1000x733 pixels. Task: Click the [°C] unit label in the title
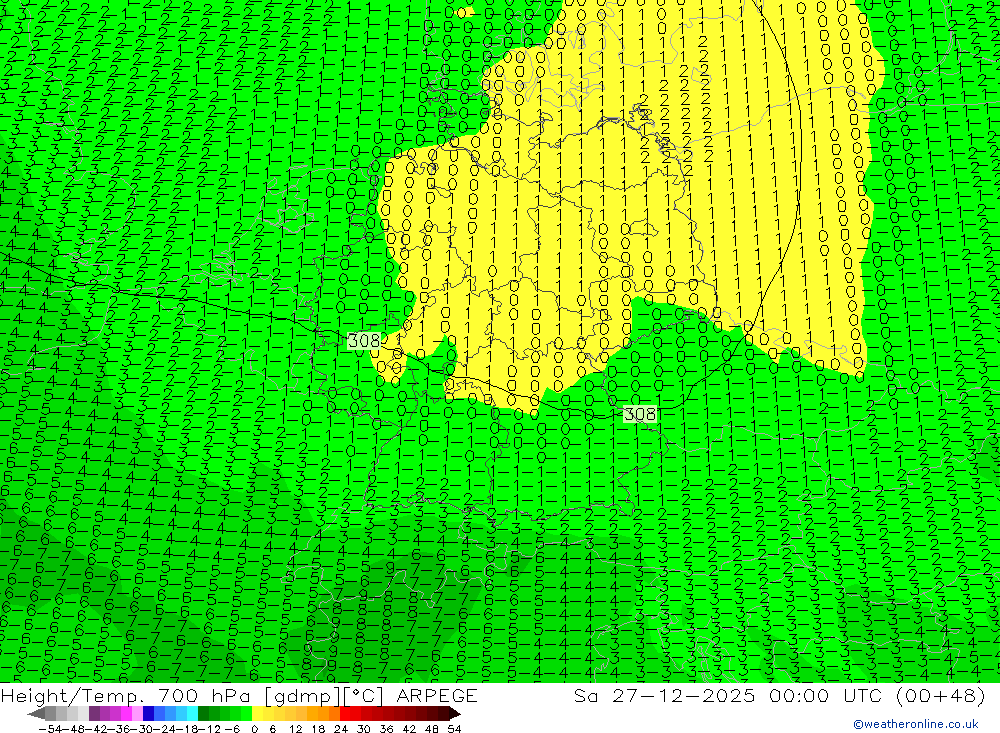(x=364, y=696)
